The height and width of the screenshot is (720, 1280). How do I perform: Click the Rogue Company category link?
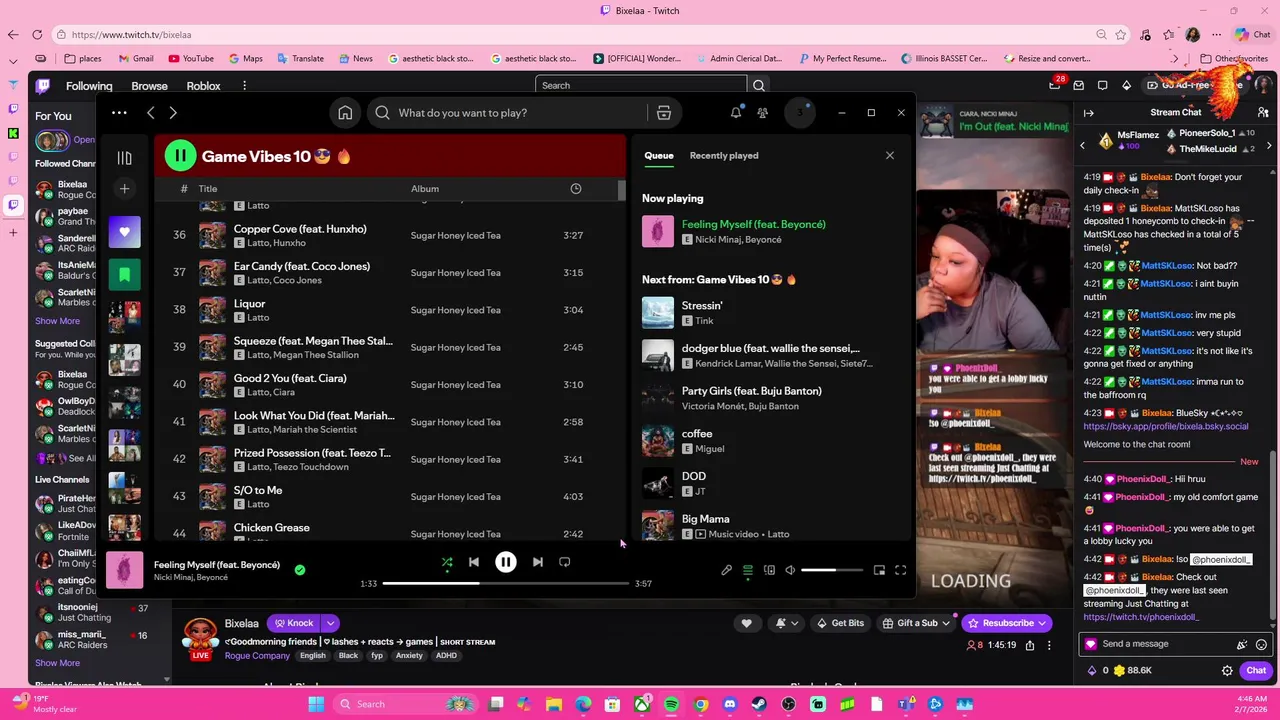point(257,656)
